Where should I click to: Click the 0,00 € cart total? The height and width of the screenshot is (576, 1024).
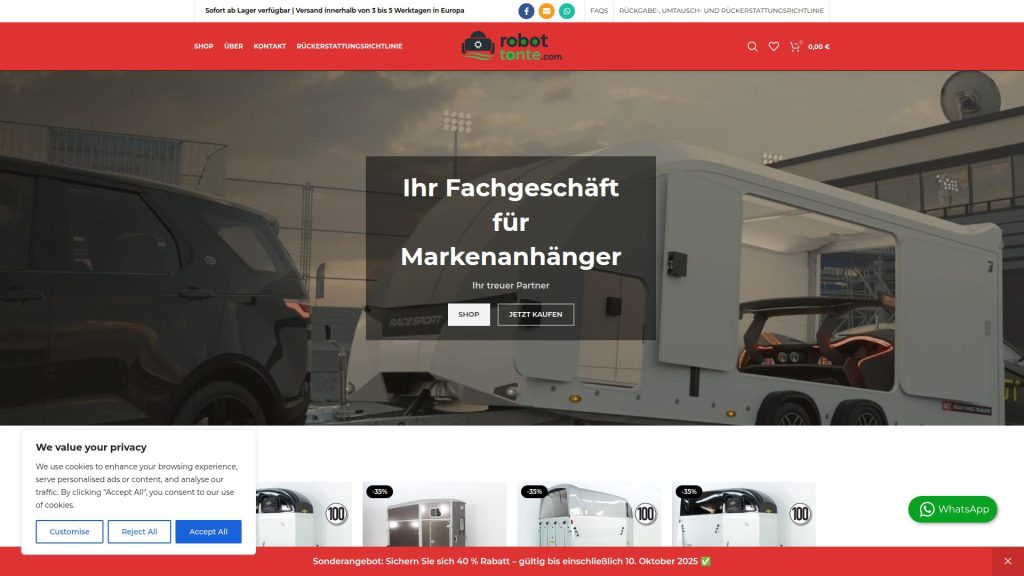(x=819, y=46)
